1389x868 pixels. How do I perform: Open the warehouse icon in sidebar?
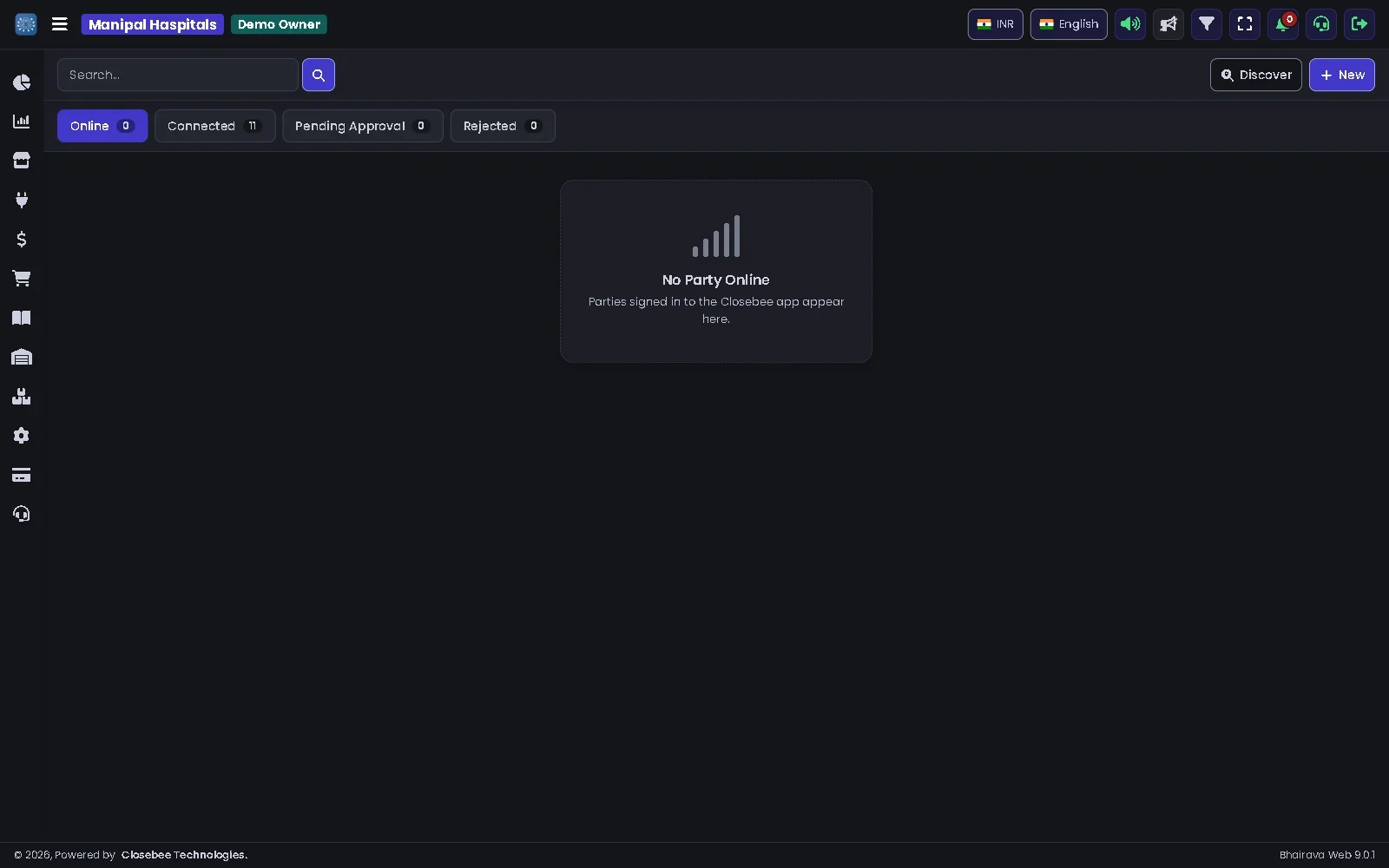[x=22, y=357]
